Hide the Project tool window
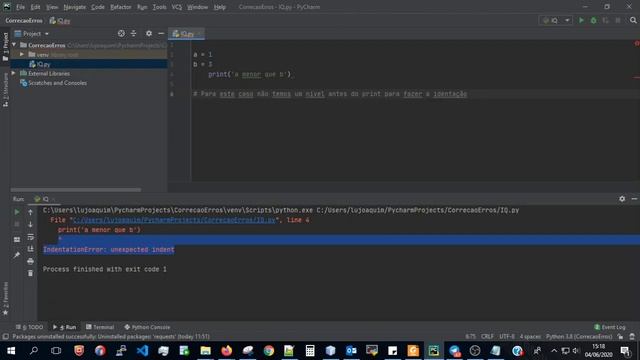Image resolution: width=640 pixels, height=360 pixels. (161, 33)
